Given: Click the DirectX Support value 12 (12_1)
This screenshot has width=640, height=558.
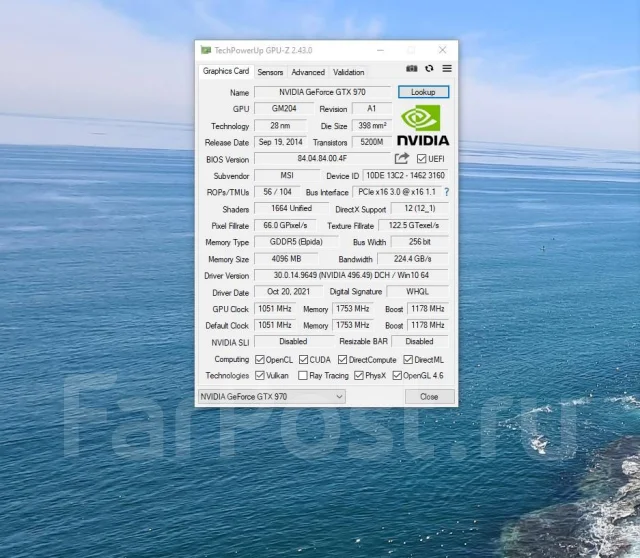Looking at the screenshot, I should pyautogui.click(x=420, y=209).
